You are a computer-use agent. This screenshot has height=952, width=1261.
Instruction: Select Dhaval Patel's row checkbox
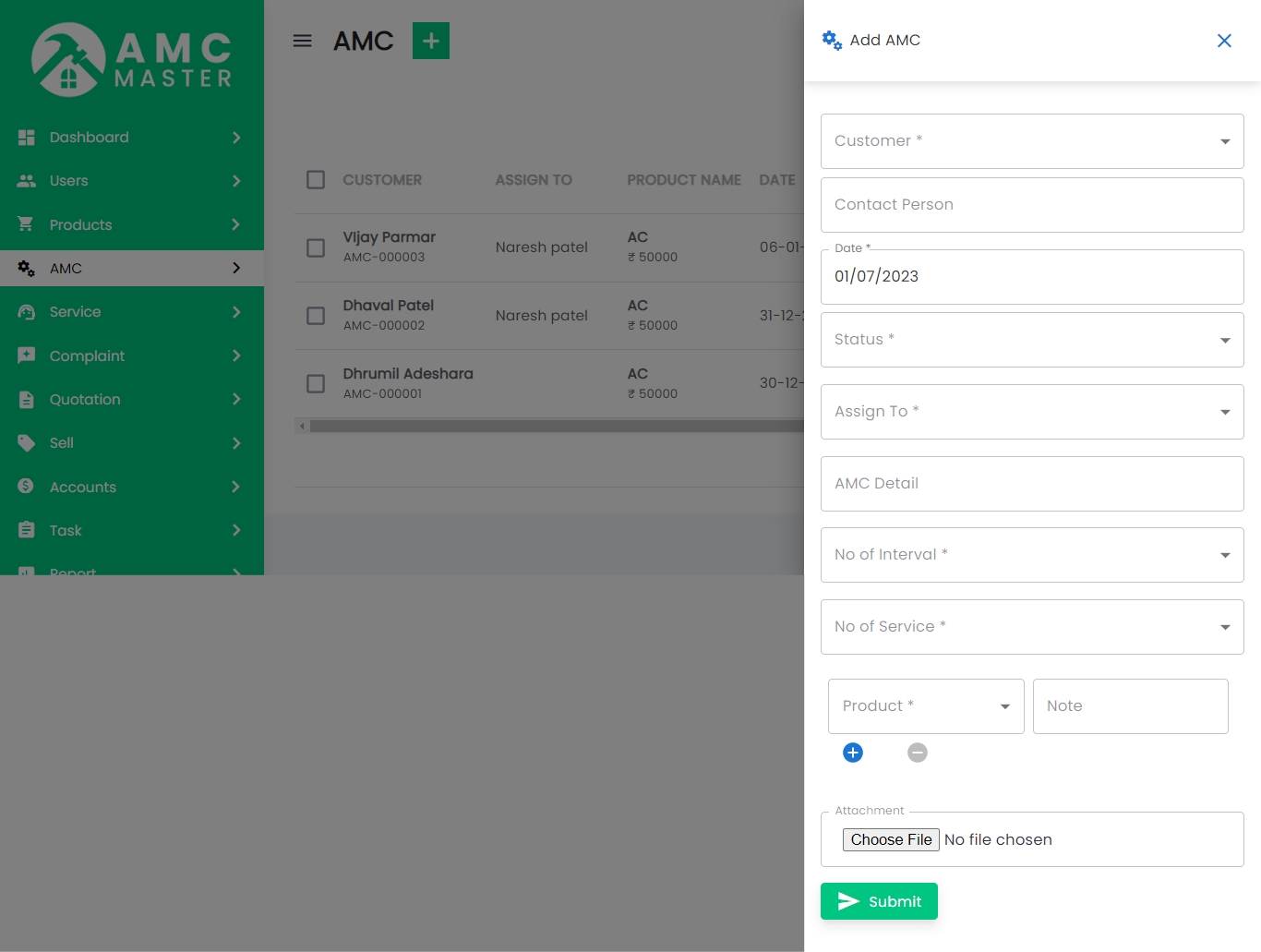pos(315,315)
